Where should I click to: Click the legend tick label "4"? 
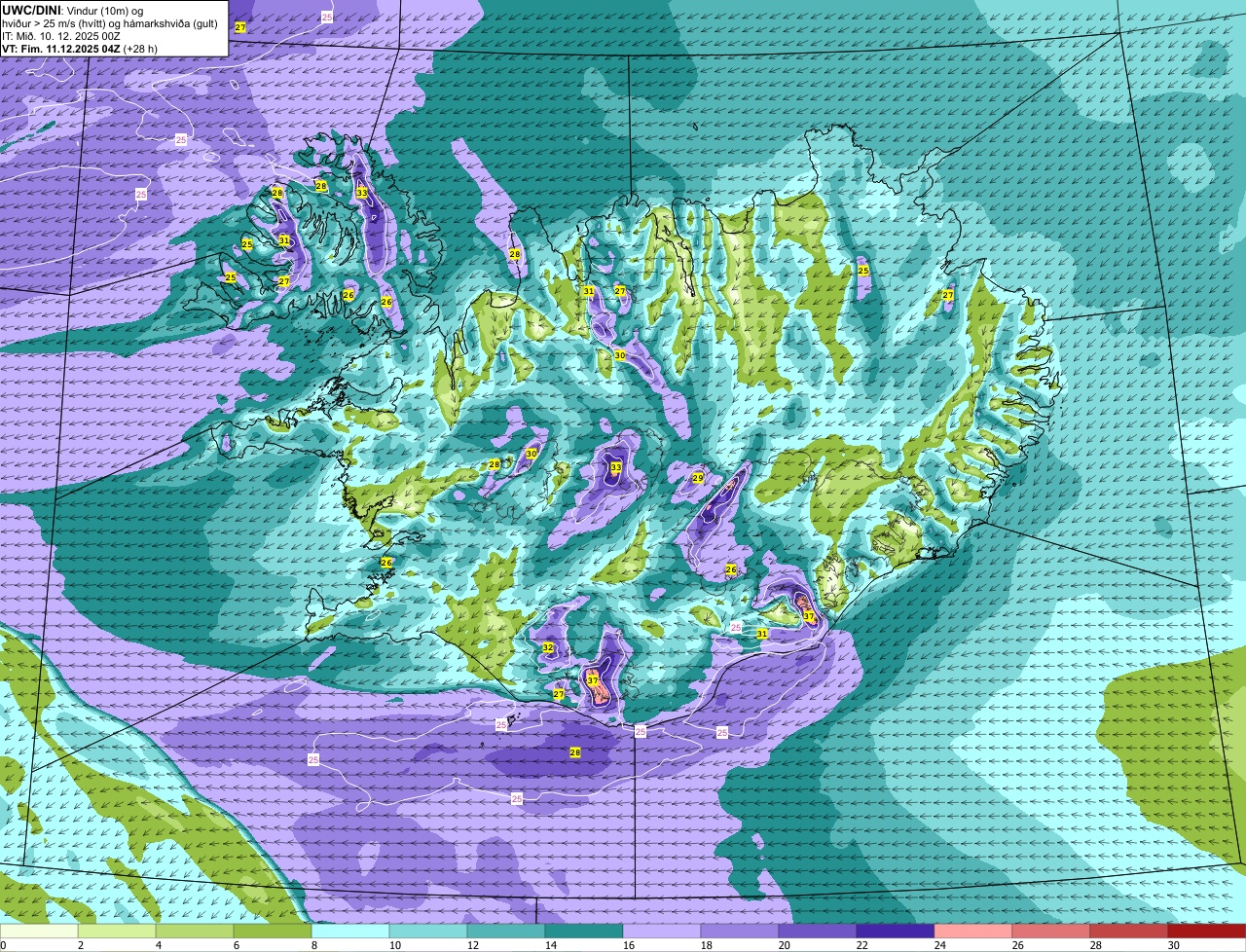(158, 945)
